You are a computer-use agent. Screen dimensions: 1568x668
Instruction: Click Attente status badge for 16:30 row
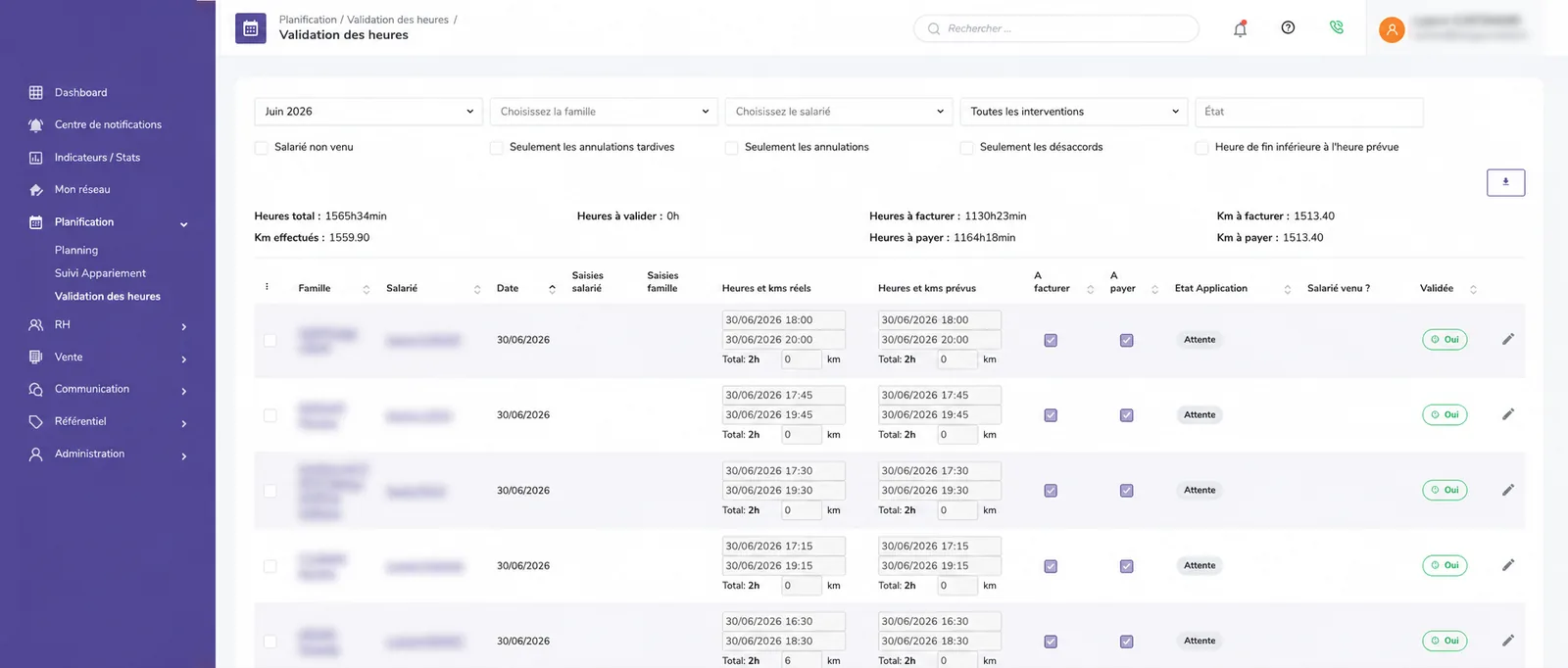pyautogui.click(x=1200, y=642)
